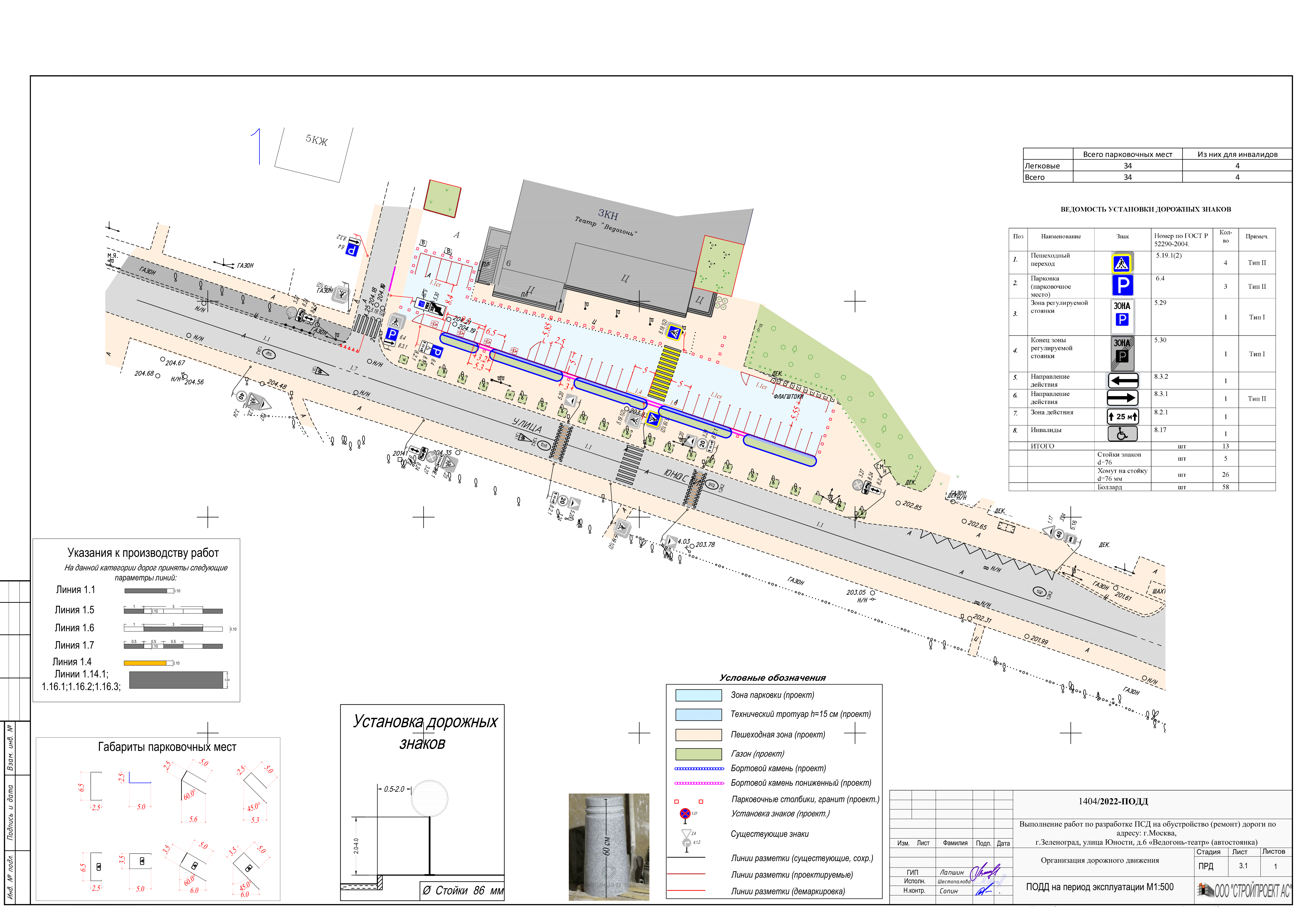1316x907 pixels.
Task: Click the pedestrian crossing sign 5.19.1 in table
Action: (1121, 263)
